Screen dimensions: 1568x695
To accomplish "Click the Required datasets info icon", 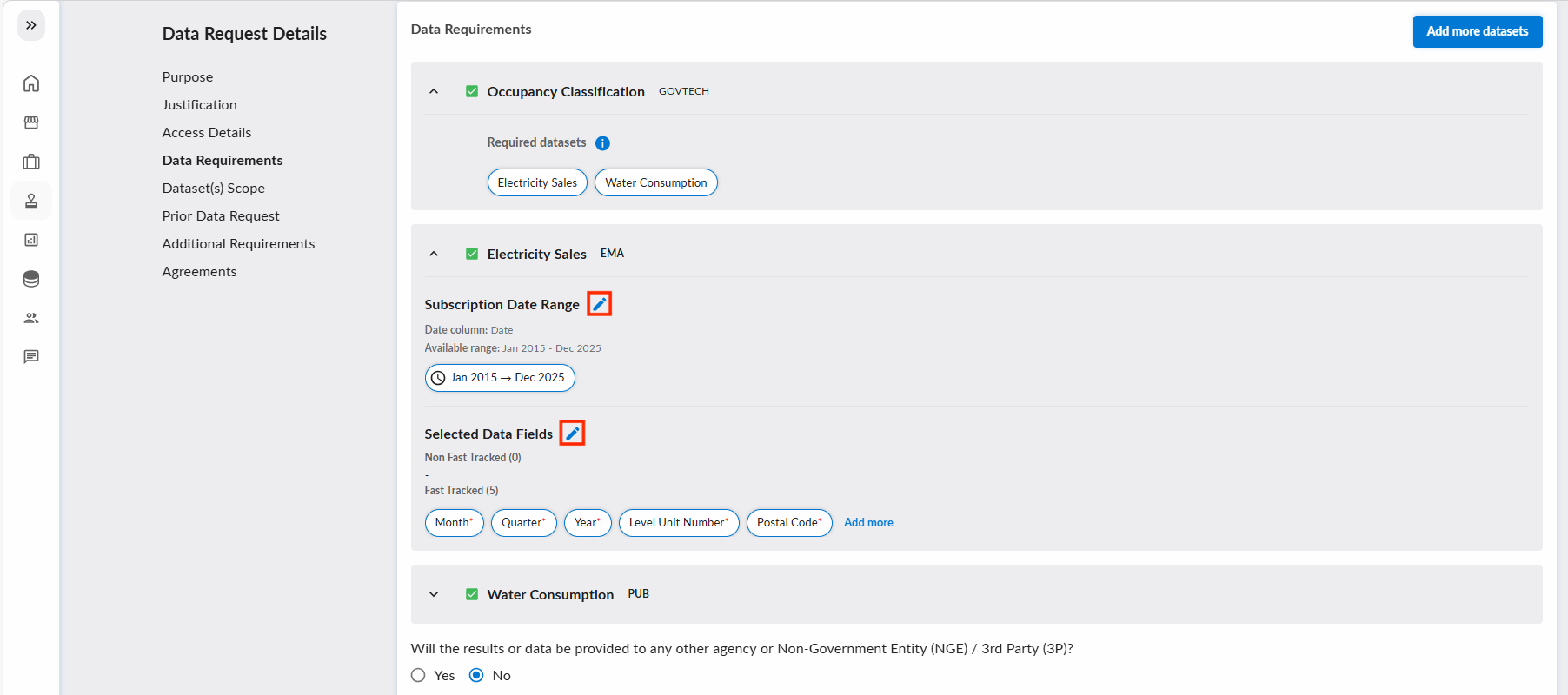I will [602, 143].
